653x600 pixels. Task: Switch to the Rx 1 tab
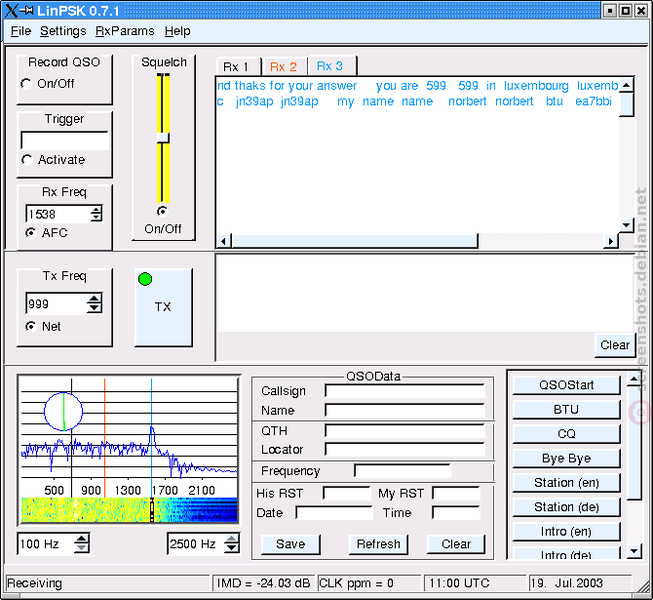pos(238,67)
